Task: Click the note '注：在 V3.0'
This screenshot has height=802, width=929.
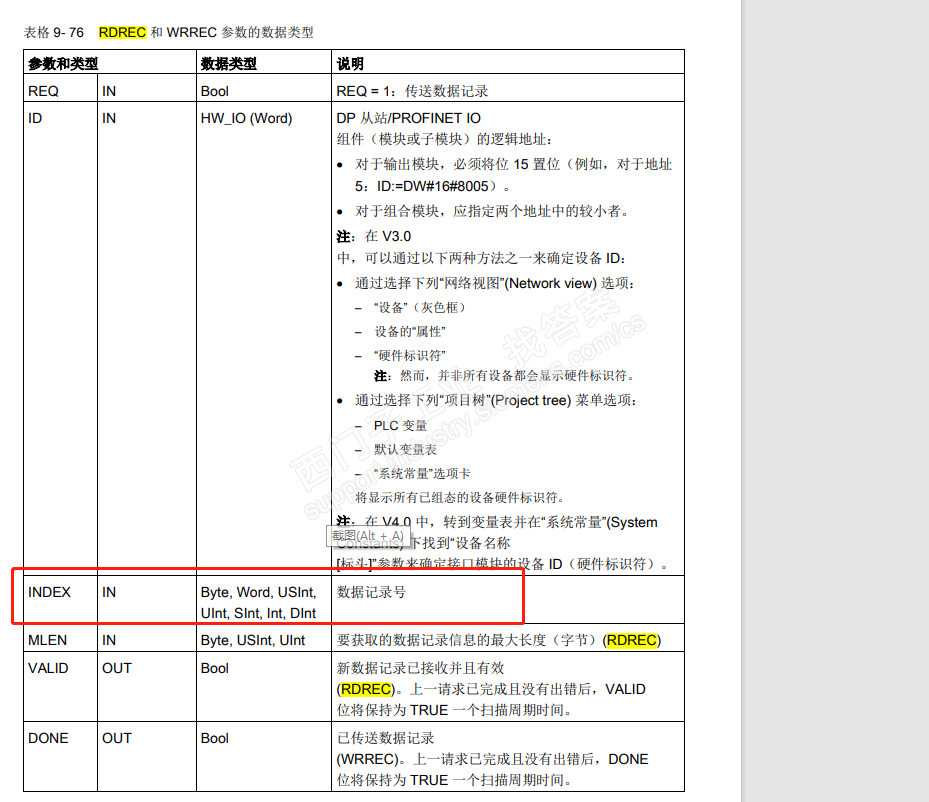Action: [x=374, y=236]
